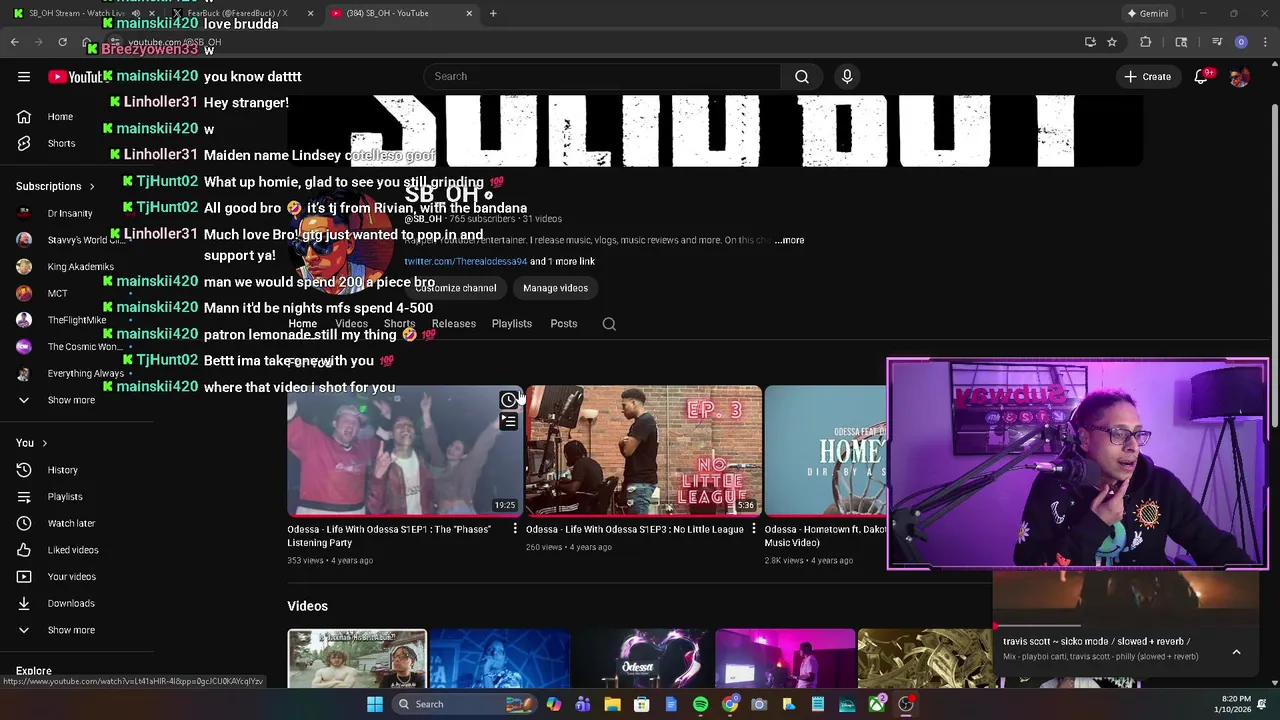
Task: Click Customize channel button
Action: coord(454,288)
